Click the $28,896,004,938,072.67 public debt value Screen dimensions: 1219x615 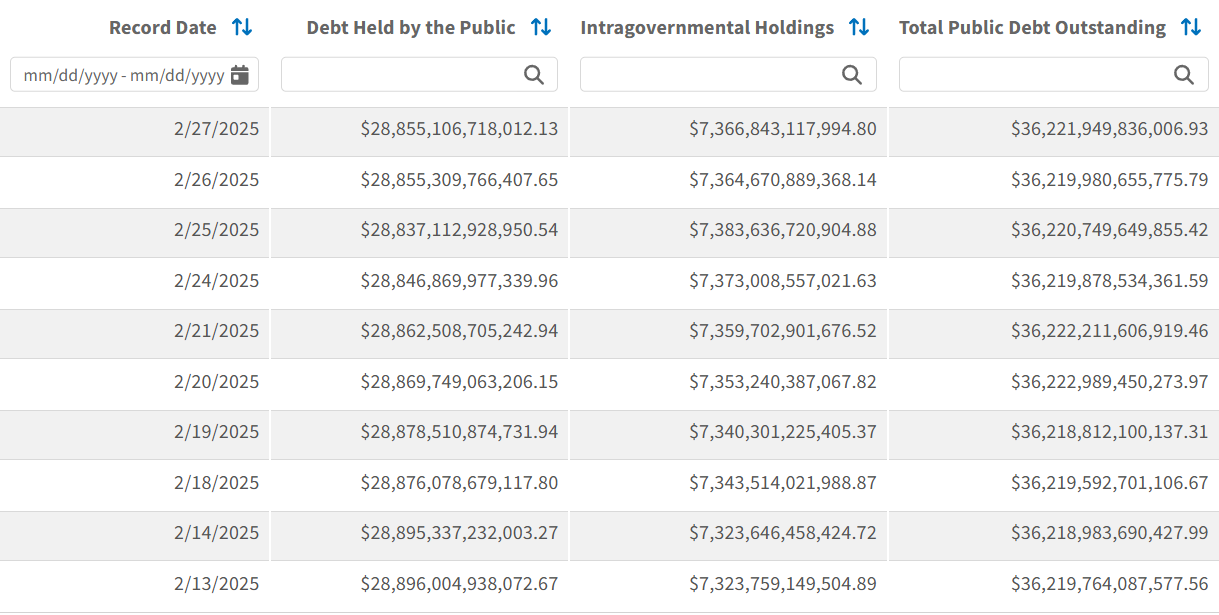[x=459, y=584]
